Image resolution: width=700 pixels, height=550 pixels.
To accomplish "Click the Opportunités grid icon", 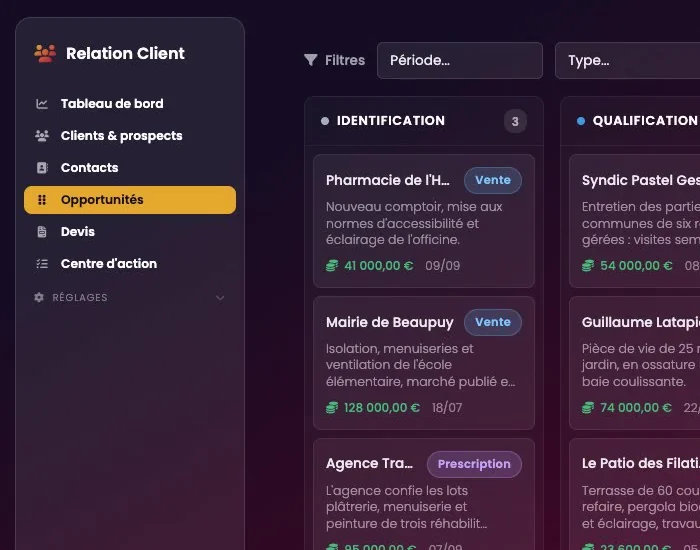I will coord(42,200).
